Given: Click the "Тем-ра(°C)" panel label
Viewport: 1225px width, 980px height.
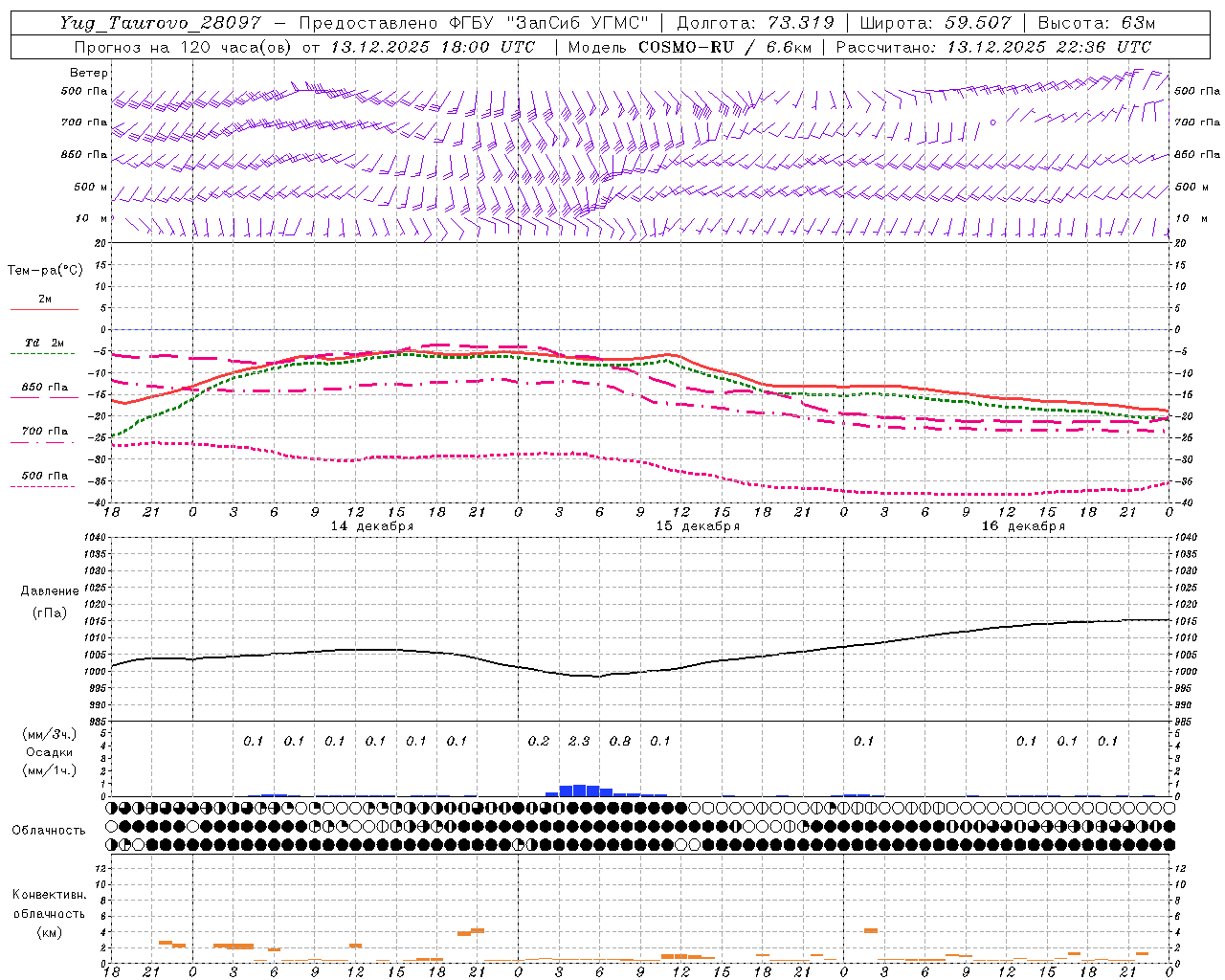Looking at the screenshot, I should 45,271.
